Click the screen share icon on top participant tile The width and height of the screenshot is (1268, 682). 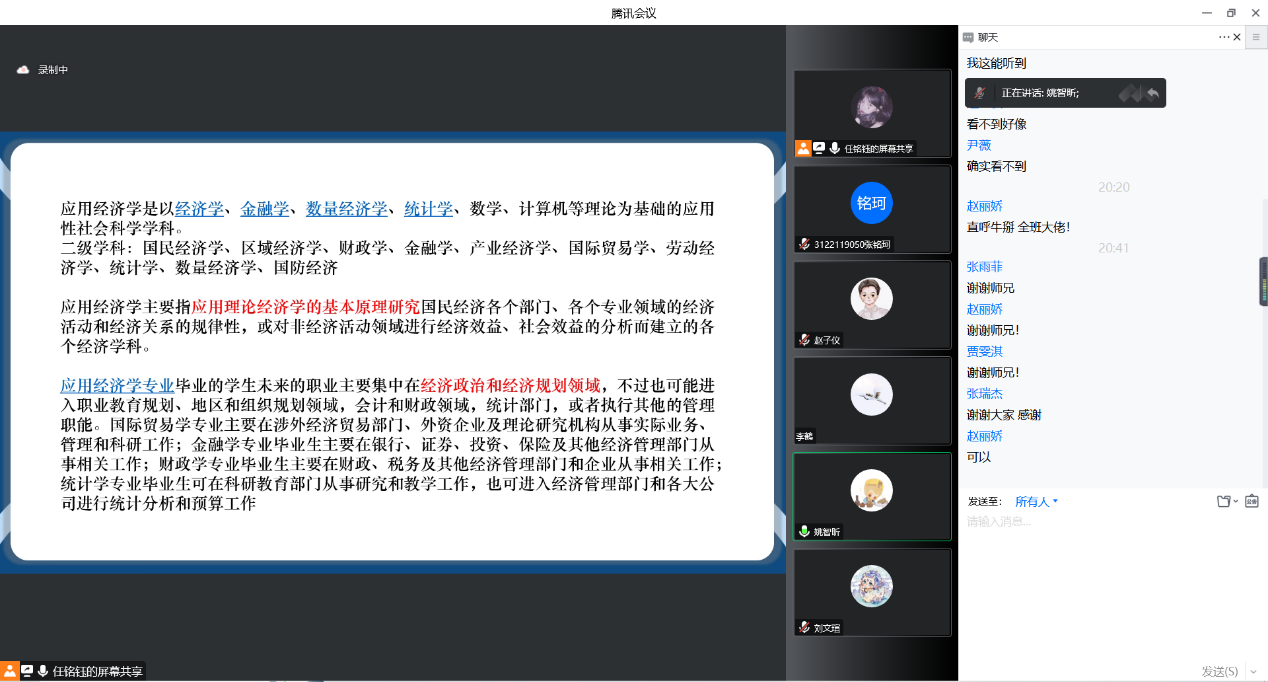(x=819, y=148)
